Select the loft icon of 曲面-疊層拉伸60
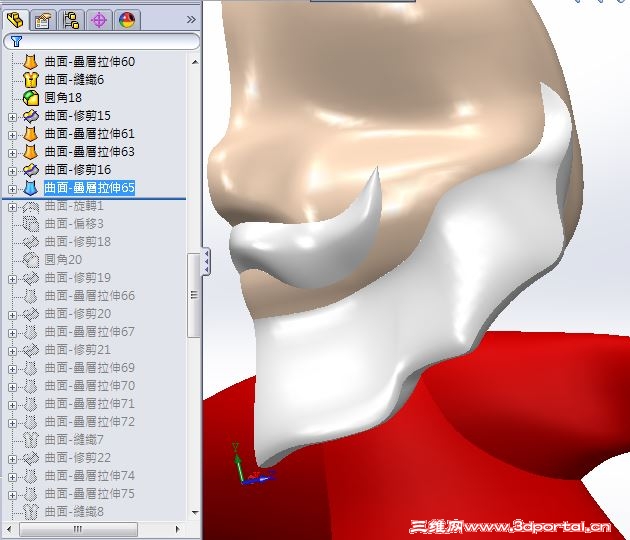Viewport: 630px width, 540px height. (31, 62)
